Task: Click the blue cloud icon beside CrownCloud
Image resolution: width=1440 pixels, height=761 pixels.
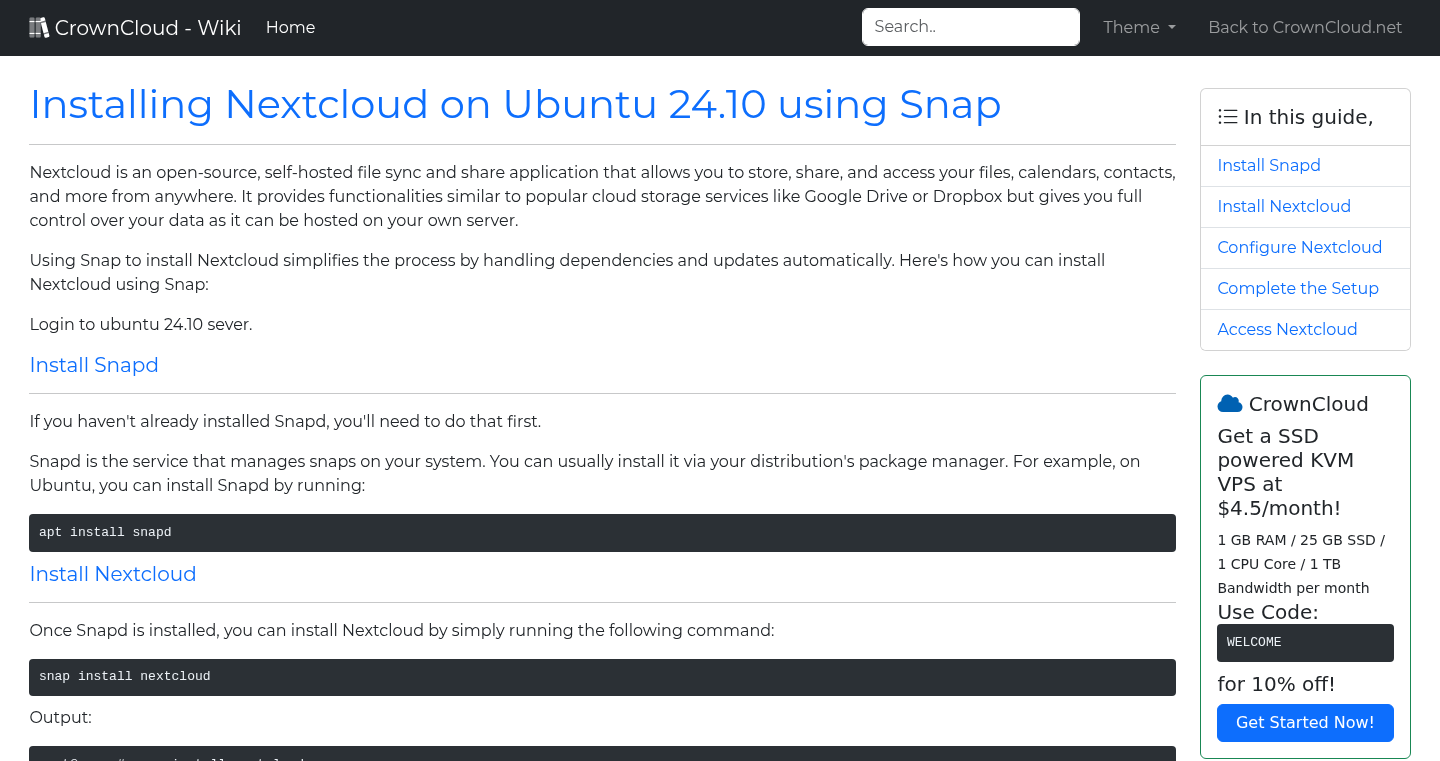Action: point(1229,403)
